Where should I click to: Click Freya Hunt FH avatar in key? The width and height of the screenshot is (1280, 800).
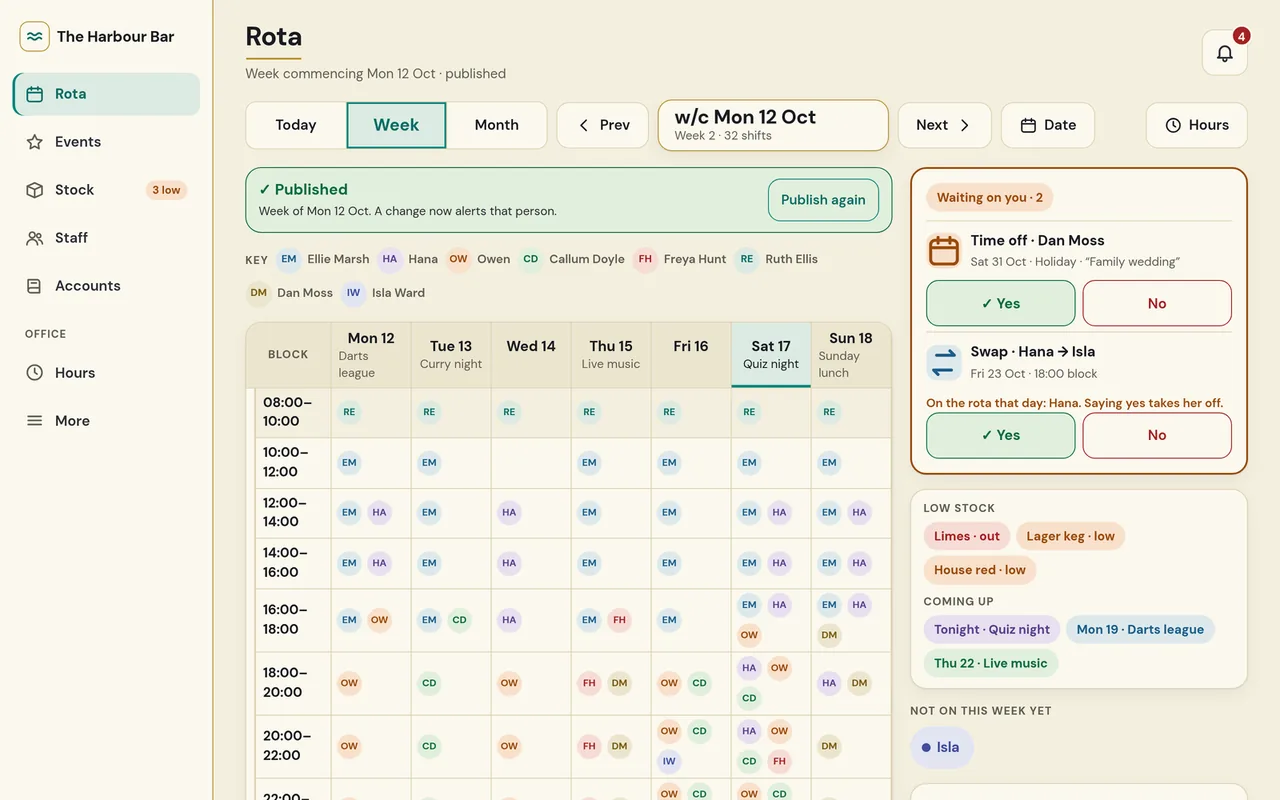(645, 259)
